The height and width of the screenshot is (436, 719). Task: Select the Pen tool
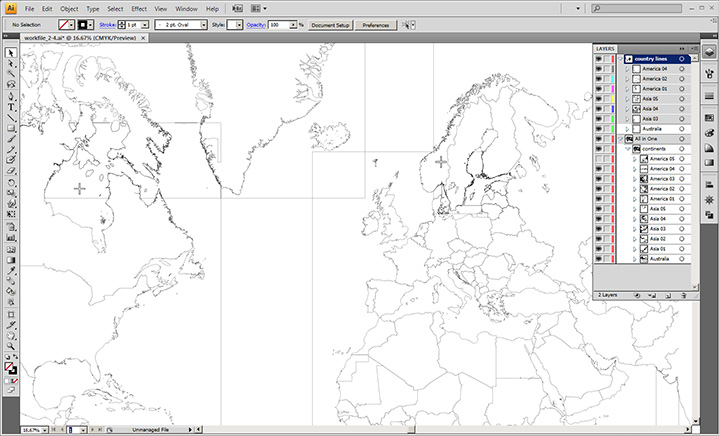point(11,95)
